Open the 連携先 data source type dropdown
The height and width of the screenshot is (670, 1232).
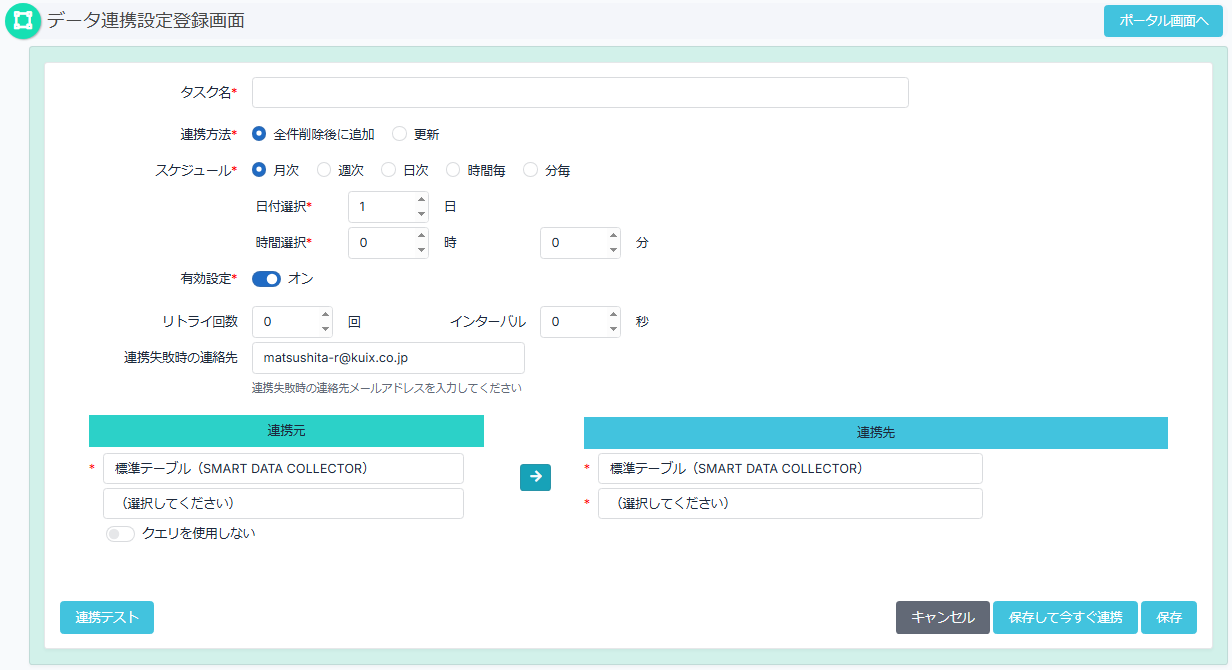tap(790, 468)
